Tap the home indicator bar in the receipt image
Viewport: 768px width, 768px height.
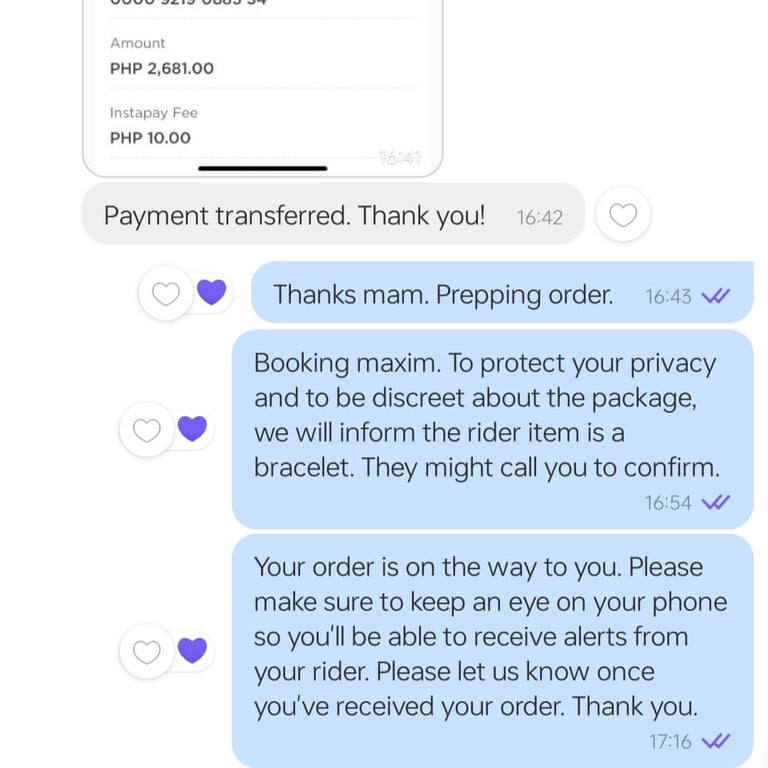tap(263, 168)
